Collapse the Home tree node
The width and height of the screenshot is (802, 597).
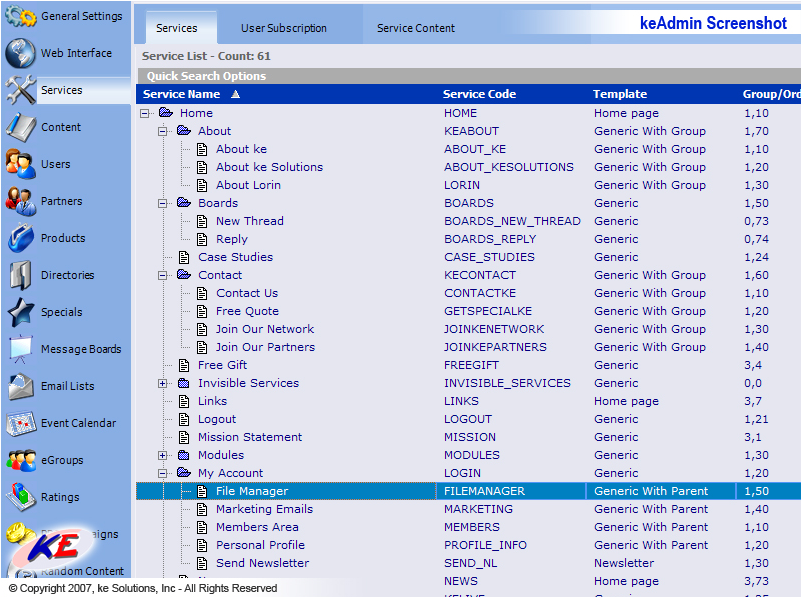pyautogui.click(x=145, y=113)
